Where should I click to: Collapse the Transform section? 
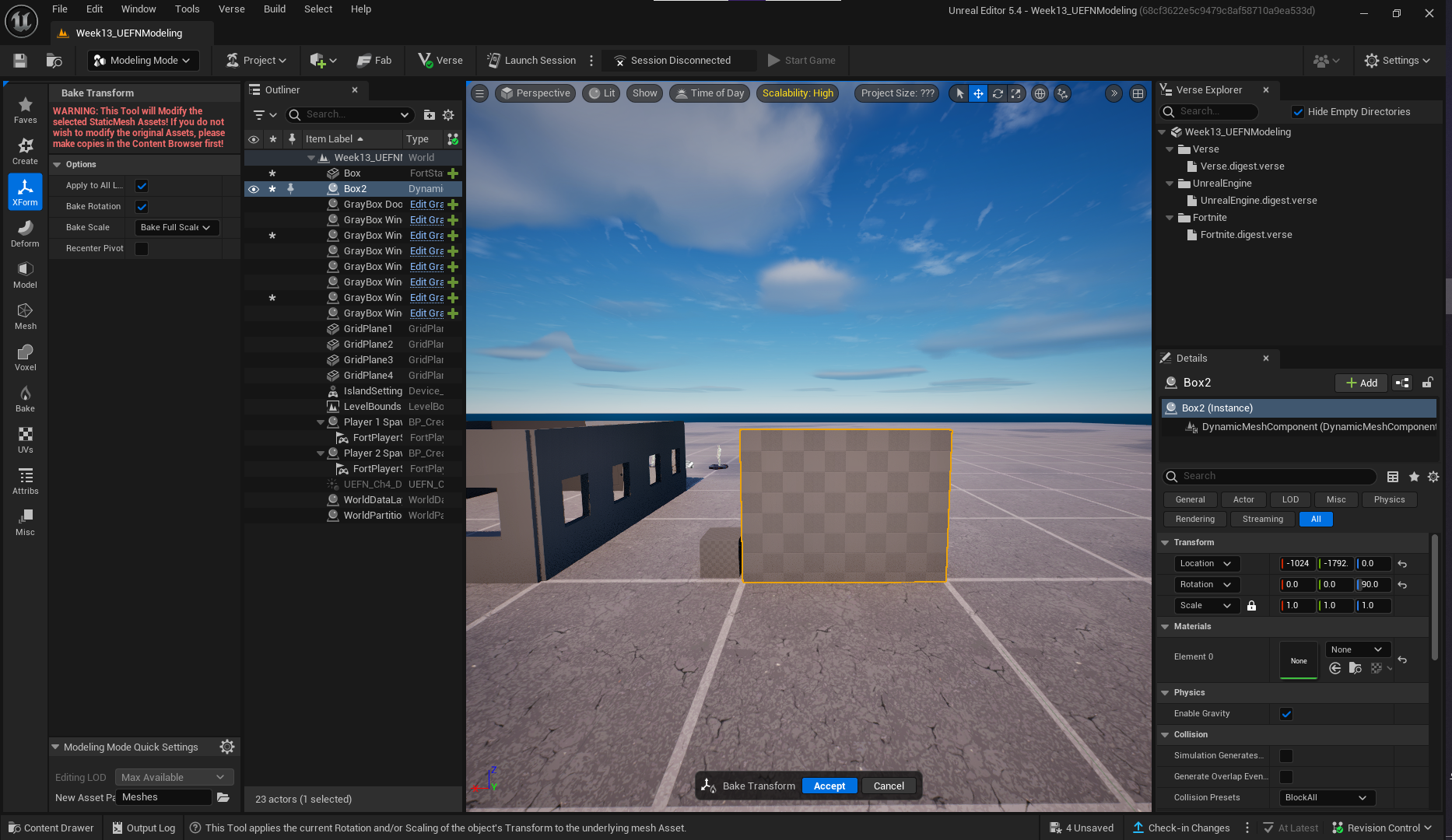pyautogui.click(x=1165, y=542)
